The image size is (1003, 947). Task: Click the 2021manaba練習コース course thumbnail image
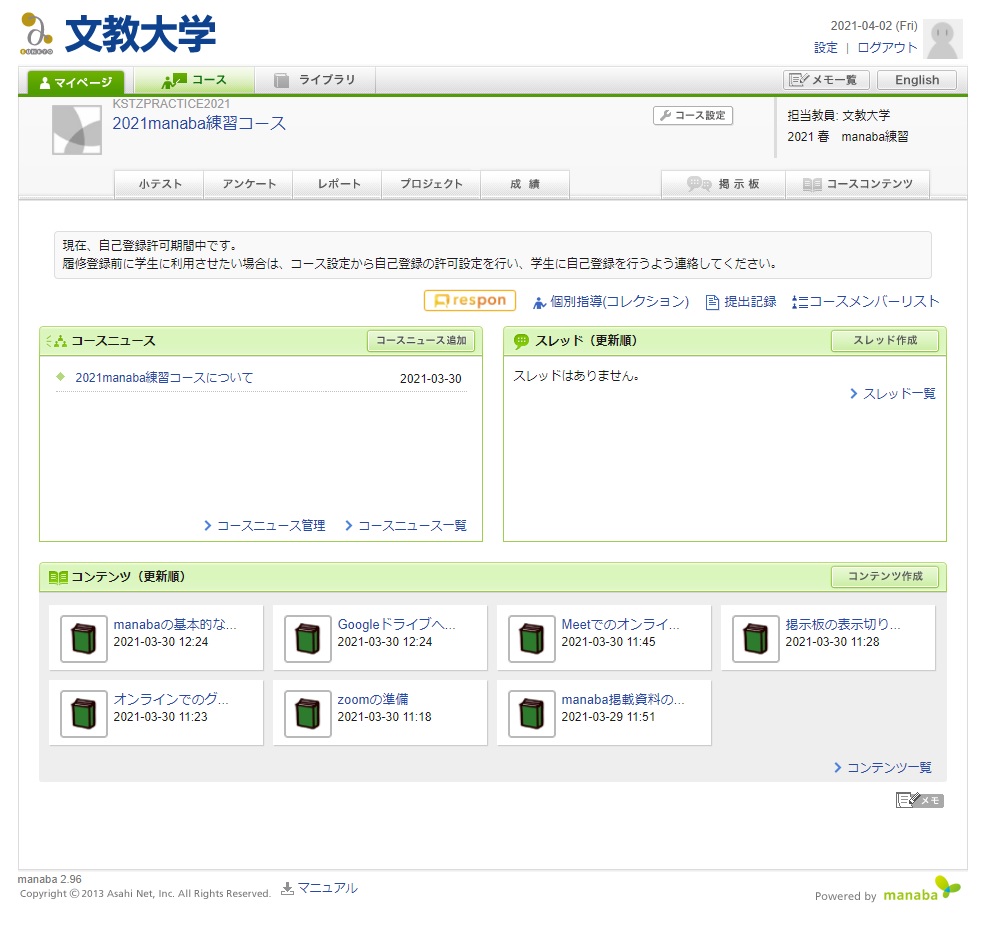(77, 130)
